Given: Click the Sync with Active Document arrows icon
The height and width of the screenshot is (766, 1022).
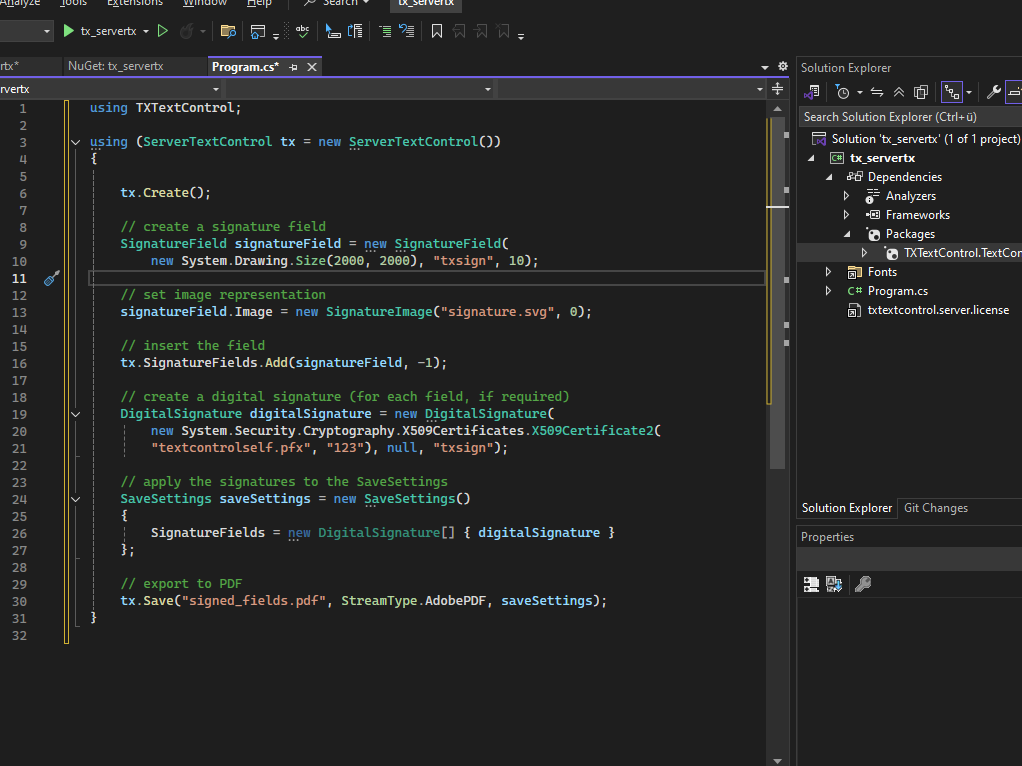Looking at the screenshot, I should tap(877, 92).
